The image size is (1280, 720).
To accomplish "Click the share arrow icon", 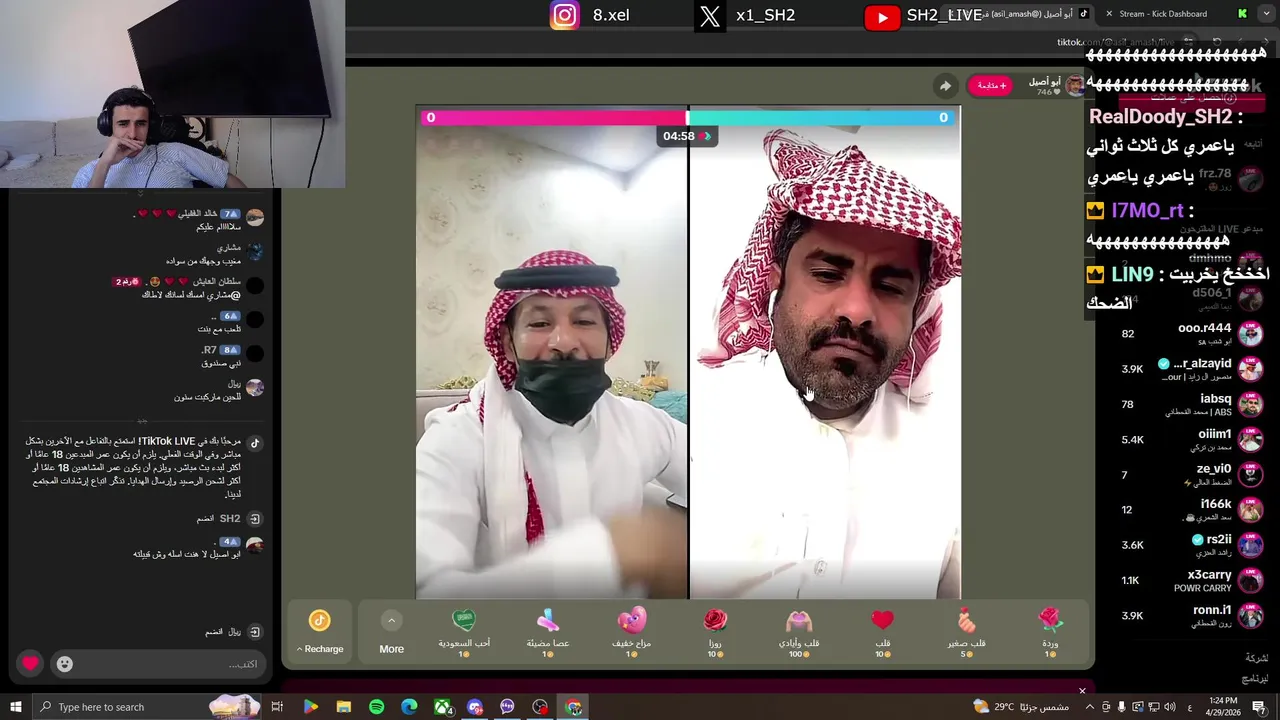I will pos(945,86).
